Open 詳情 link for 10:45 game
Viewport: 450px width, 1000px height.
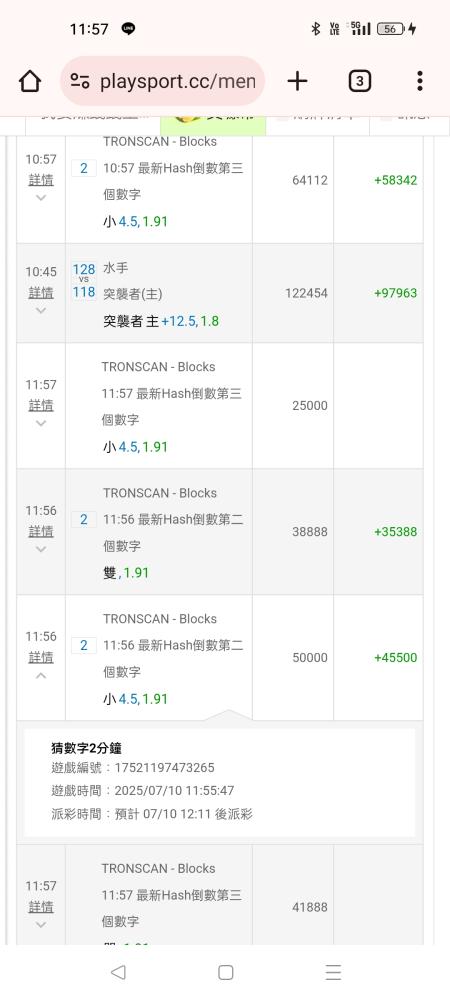click(41, 293)
